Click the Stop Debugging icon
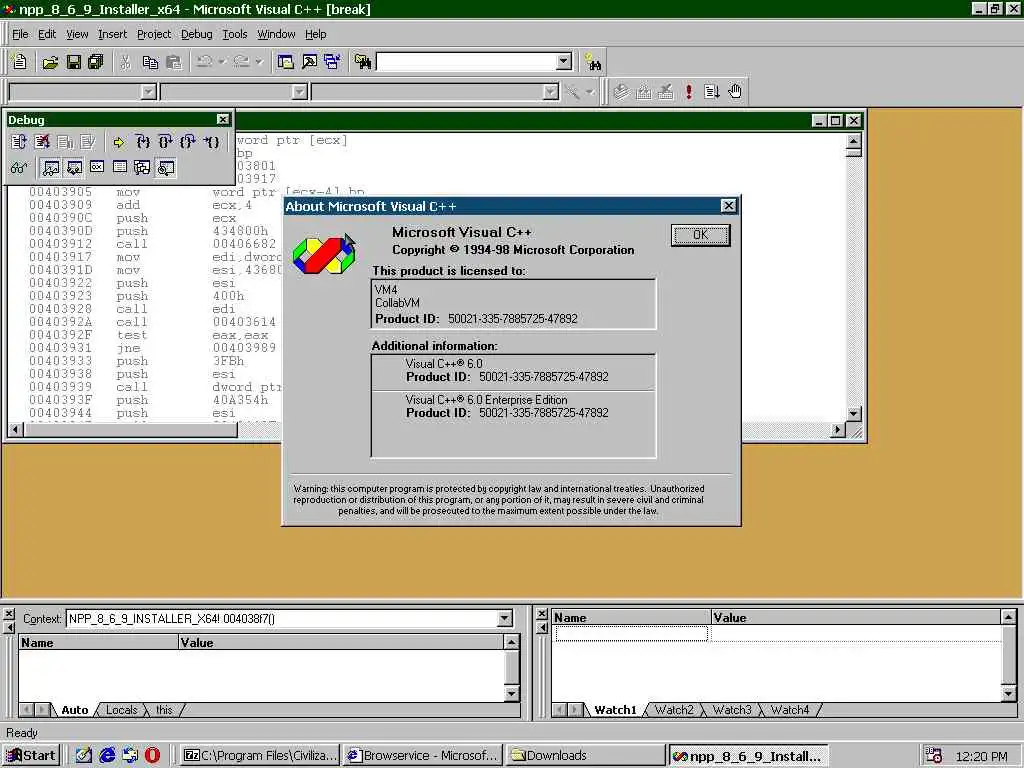This screenshot has height=768, width=1024. click(42, 142)
